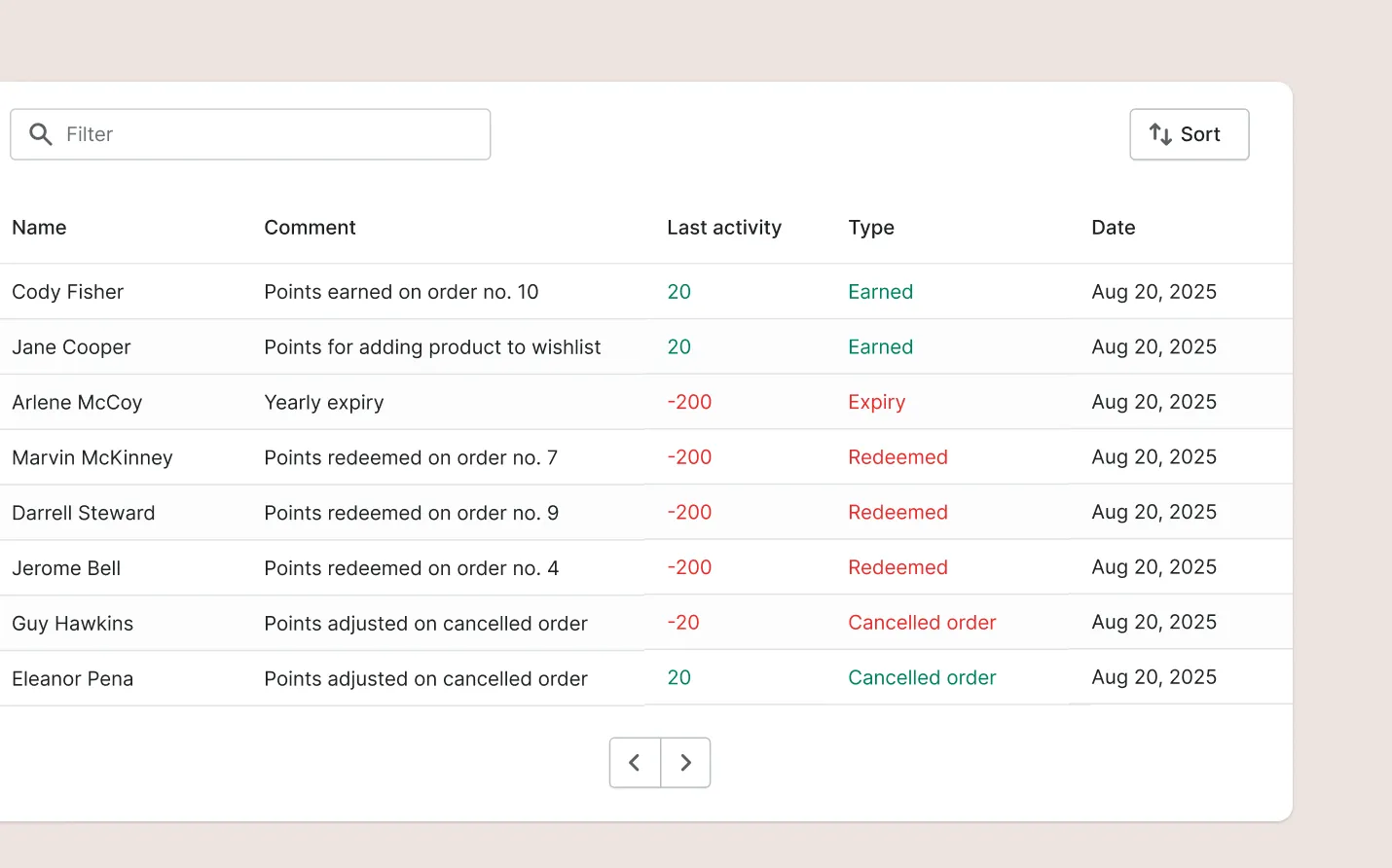This screenshot has height=868, width=1392.
Task: Focus the Filter input field
Action: [x=250, y=134]
